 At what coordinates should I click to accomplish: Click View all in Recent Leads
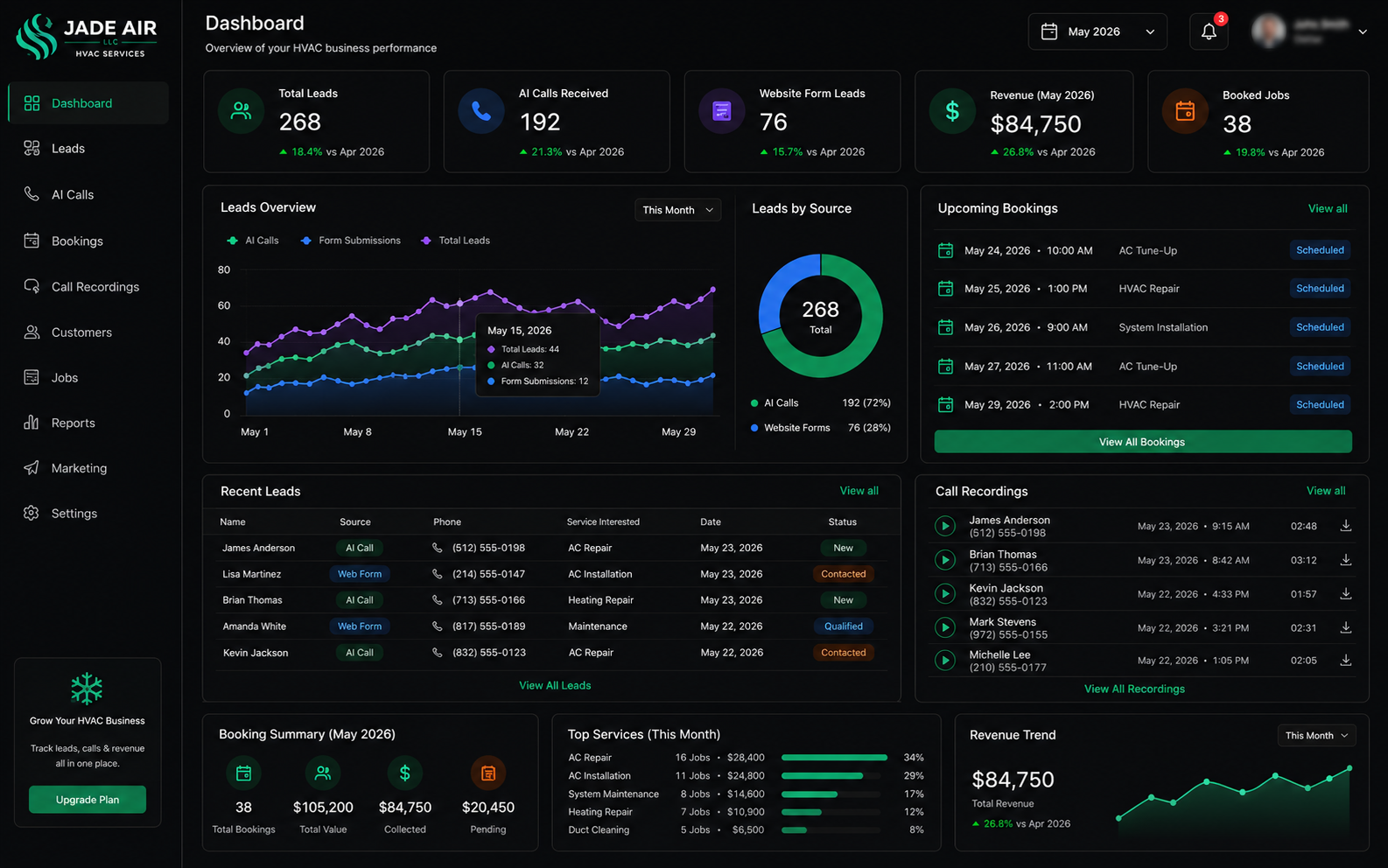859,491
